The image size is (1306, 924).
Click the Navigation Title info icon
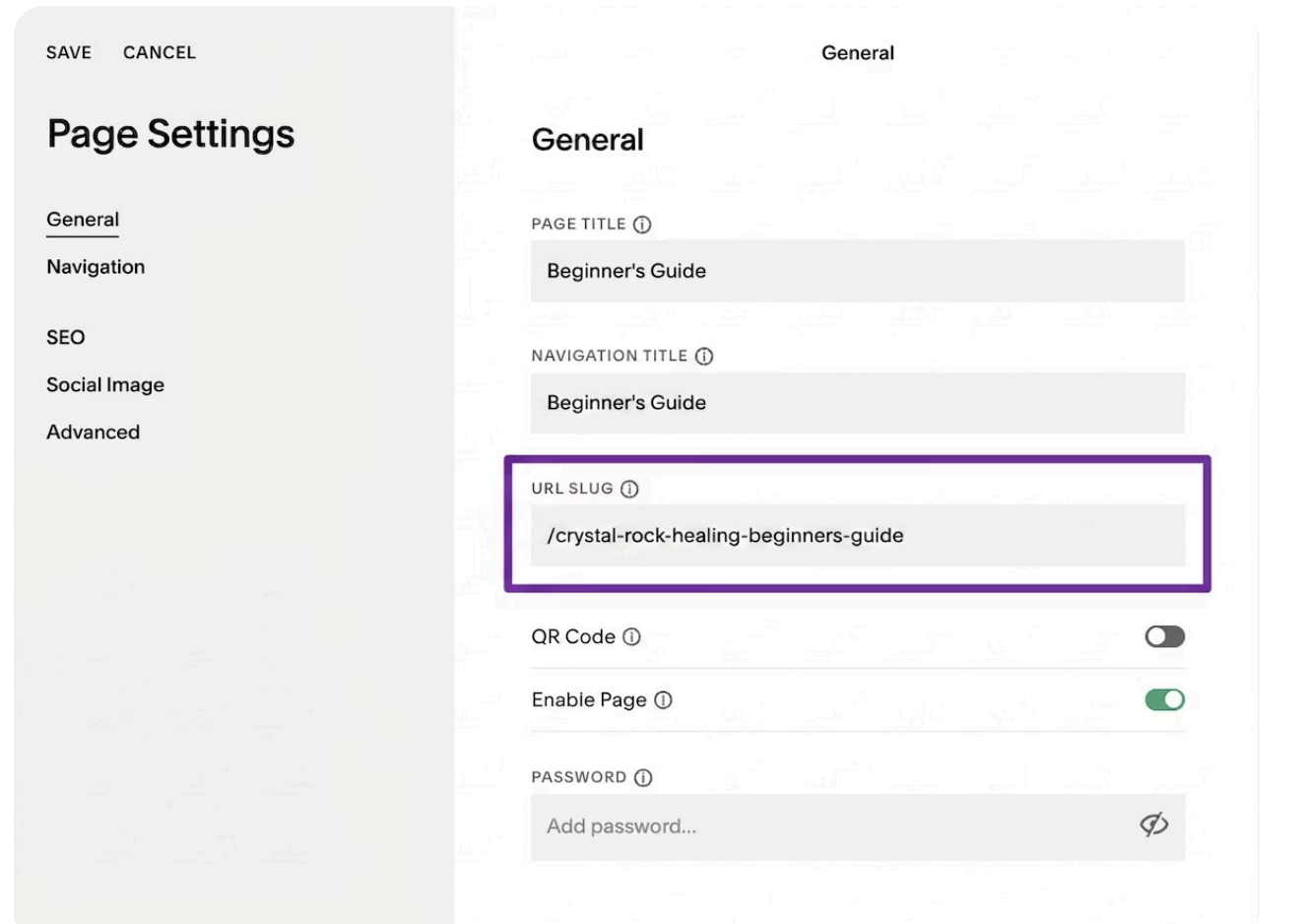[x=704, y=357]
